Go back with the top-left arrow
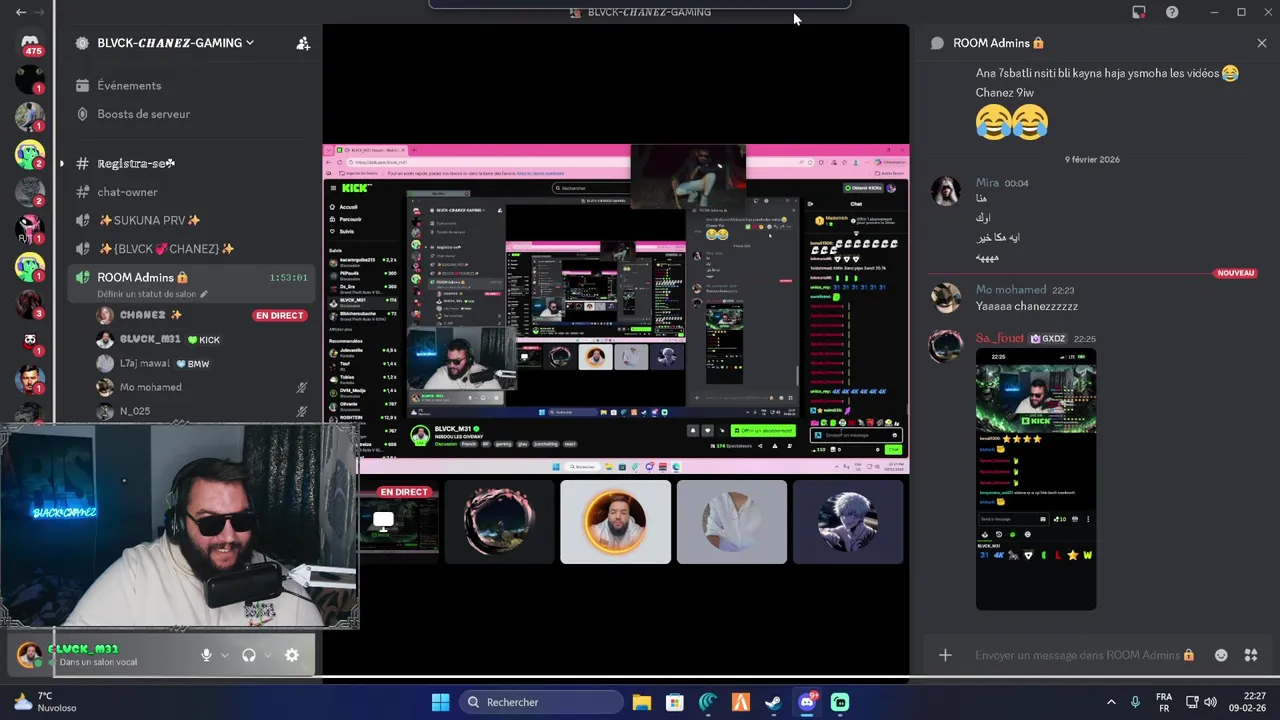The image size is (1280, 720). [x=21, y=12]
